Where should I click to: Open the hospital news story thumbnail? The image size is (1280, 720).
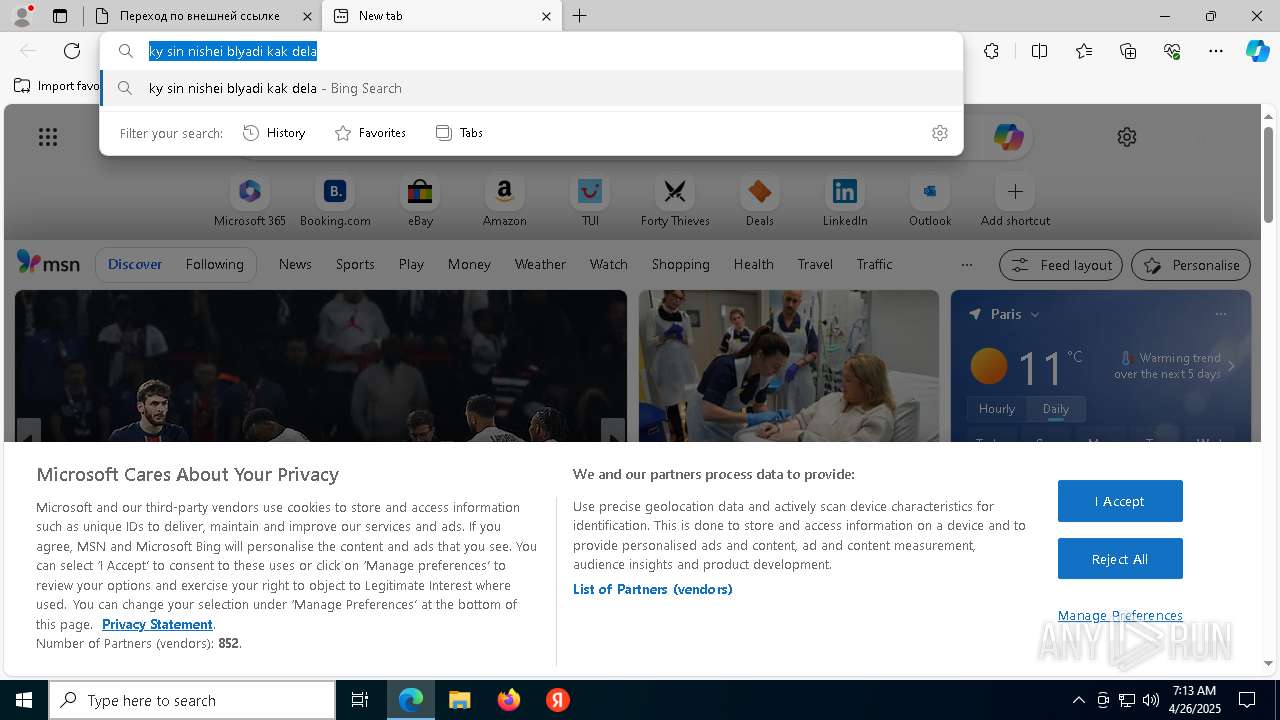click(x=789, y=366)
